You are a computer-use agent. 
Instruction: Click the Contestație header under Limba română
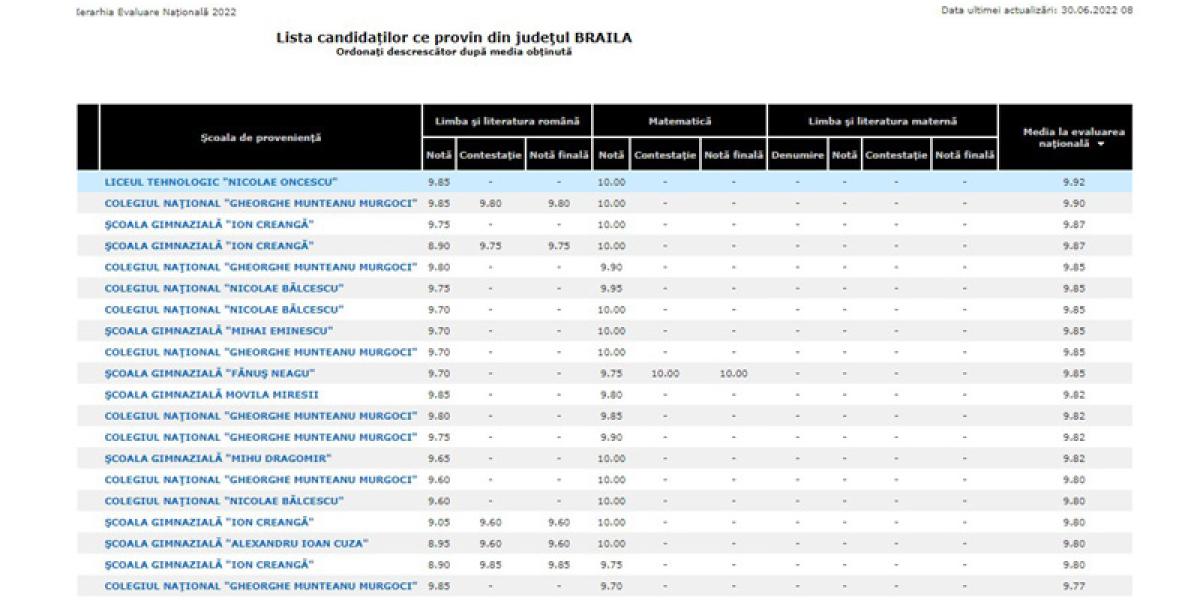[490, 155]
